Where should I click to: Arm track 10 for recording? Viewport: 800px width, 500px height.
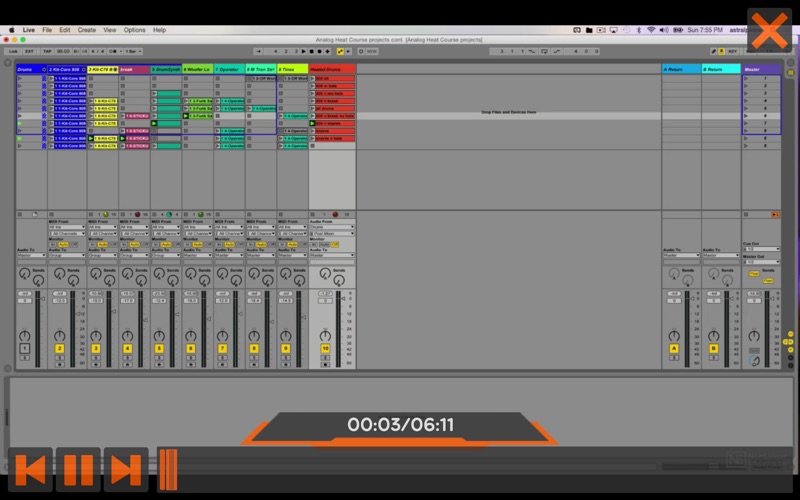pos(325,365)
